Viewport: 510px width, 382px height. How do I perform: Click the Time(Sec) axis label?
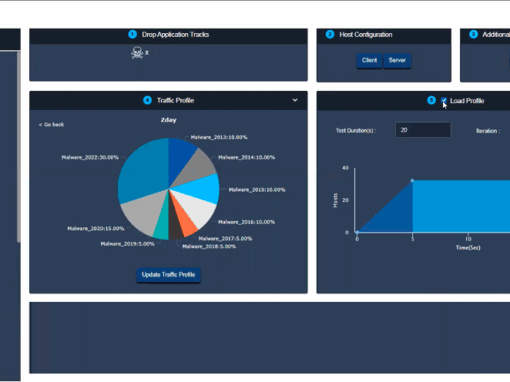(x=468, y=248)
